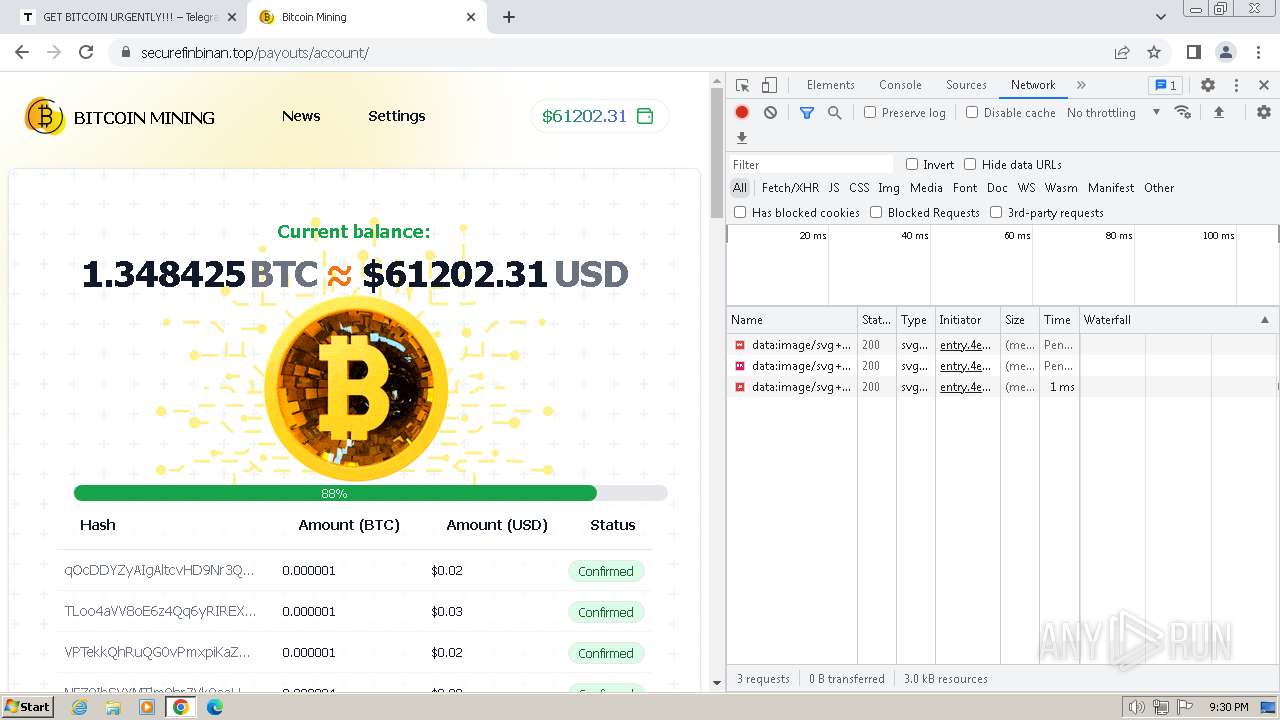Image resolution: width=1280 pixels, height=720 pixels.
Task: Switch to Elements tab
Action: tap(831, 85)
